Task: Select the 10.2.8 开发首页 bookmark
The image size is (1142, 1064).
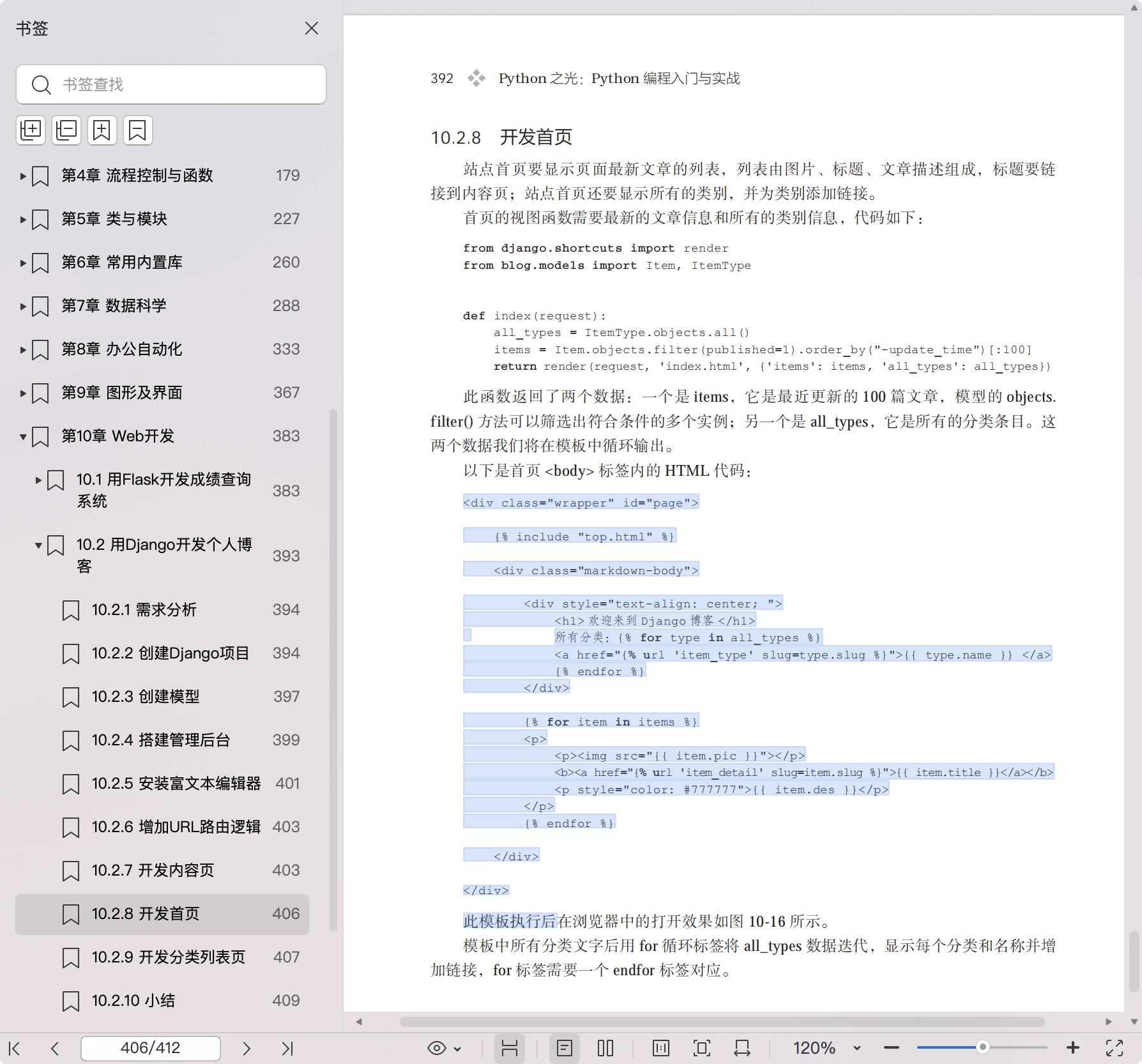Action: click(x=162, y=914)
